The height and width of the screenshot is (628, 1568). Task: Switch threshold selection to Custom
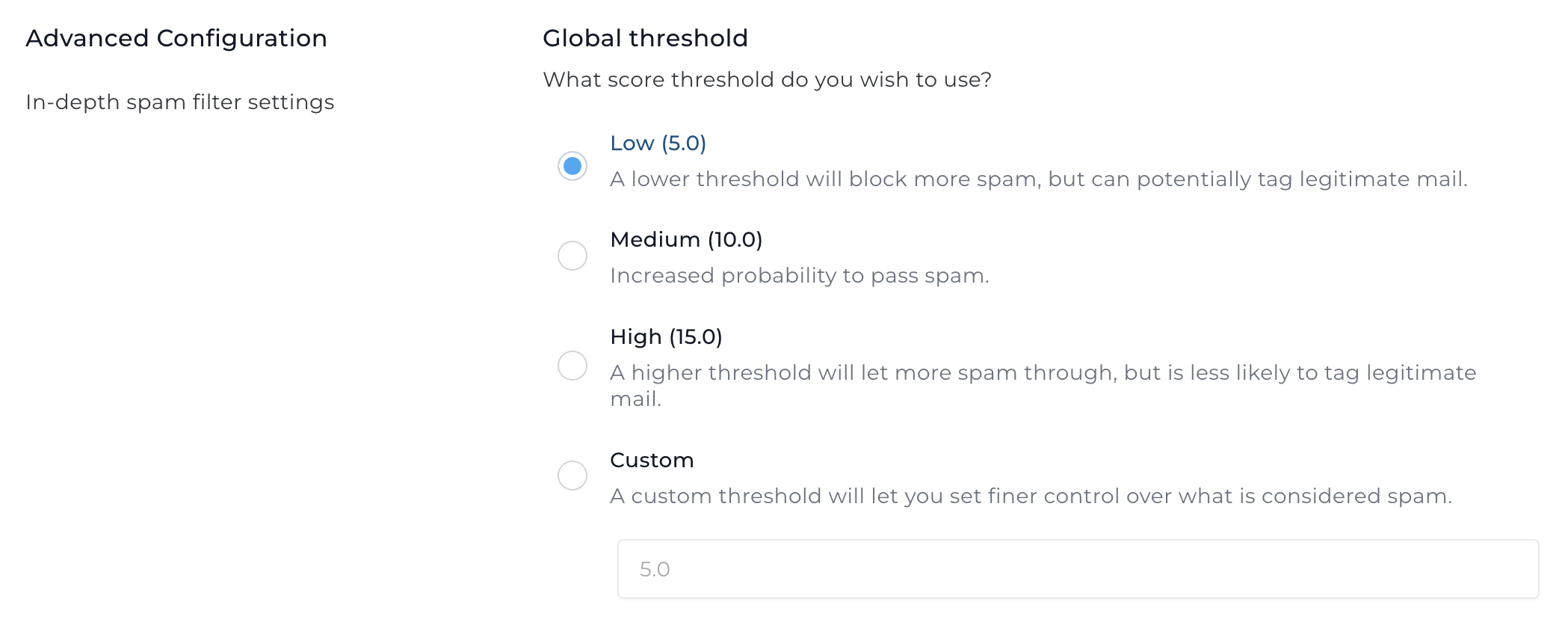click(x=572, y=475)
